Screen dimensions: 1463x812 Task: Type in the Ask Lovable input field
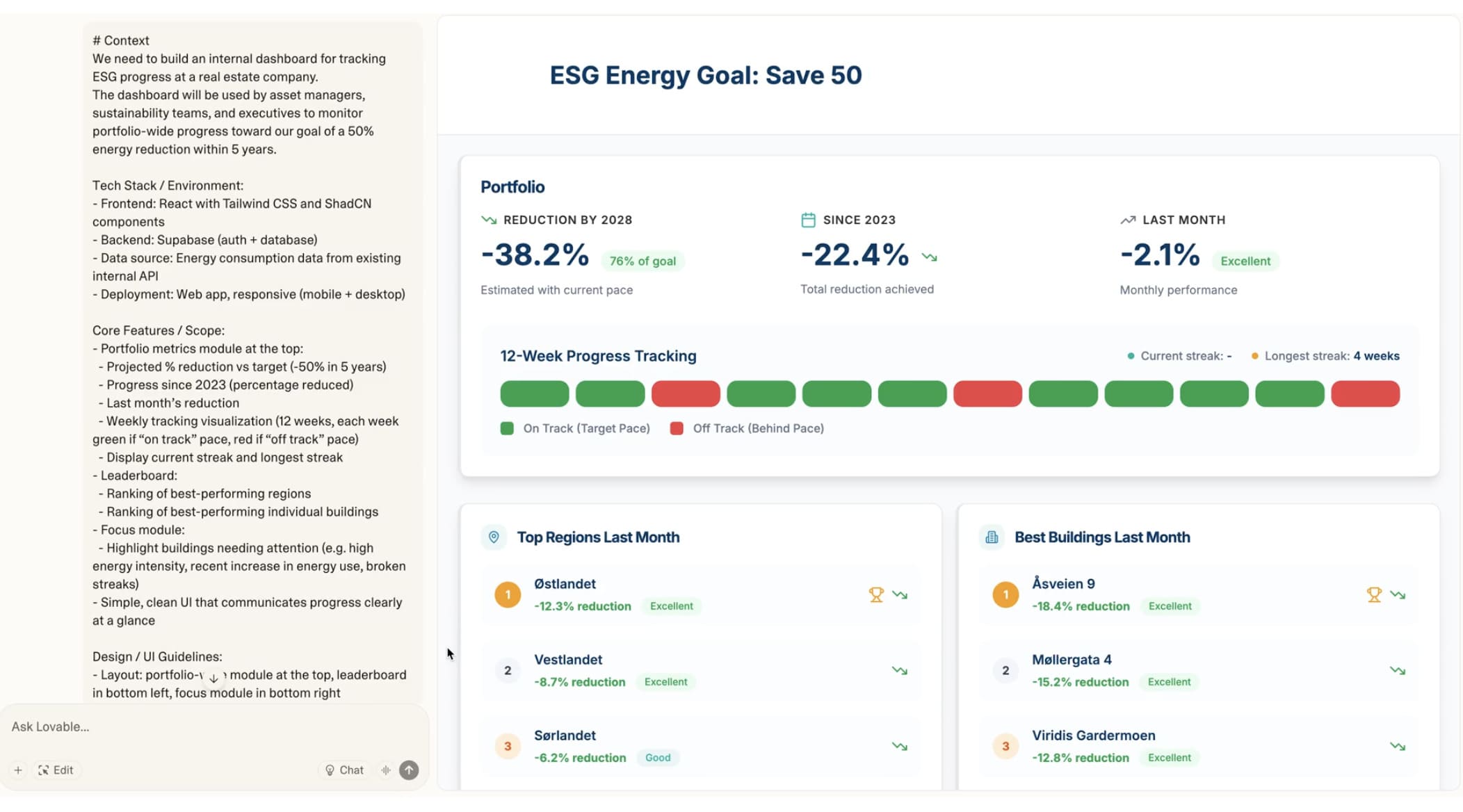coord(209,726)
